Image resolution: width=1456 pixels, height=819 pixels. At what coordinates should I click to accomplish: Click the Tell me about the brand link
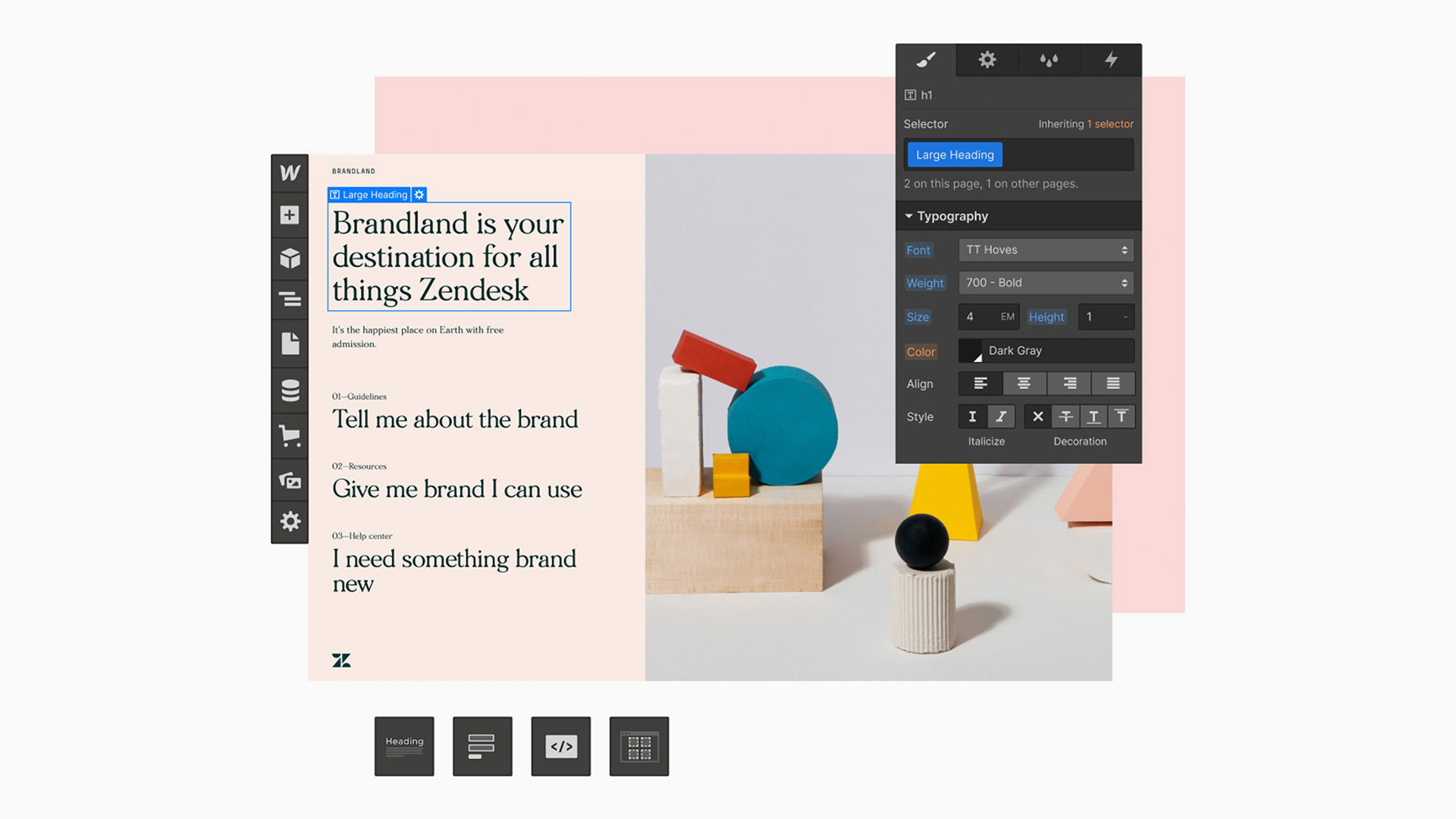[455, 419]
